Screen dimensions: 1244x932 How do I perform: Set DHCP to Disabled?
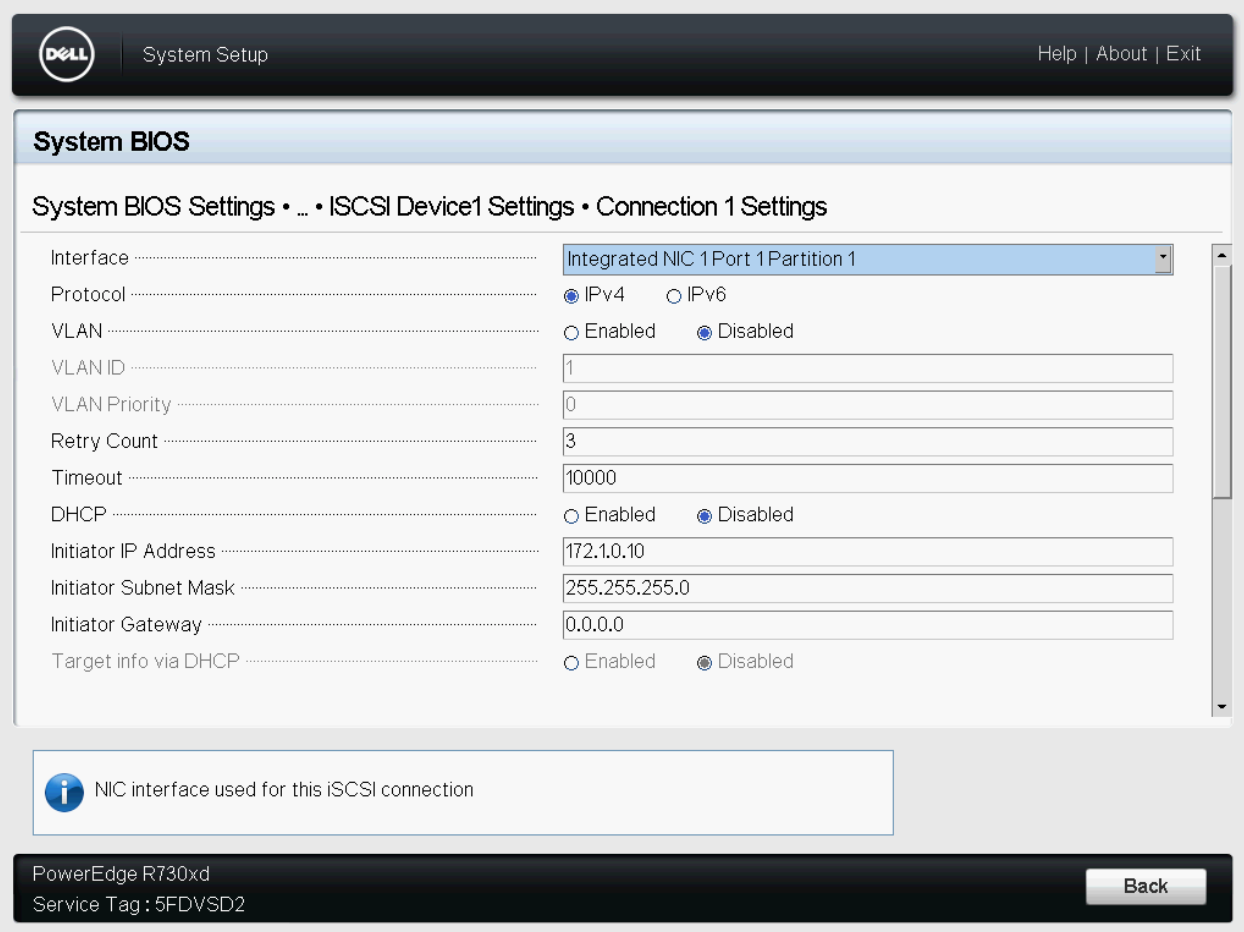(704, 516)
